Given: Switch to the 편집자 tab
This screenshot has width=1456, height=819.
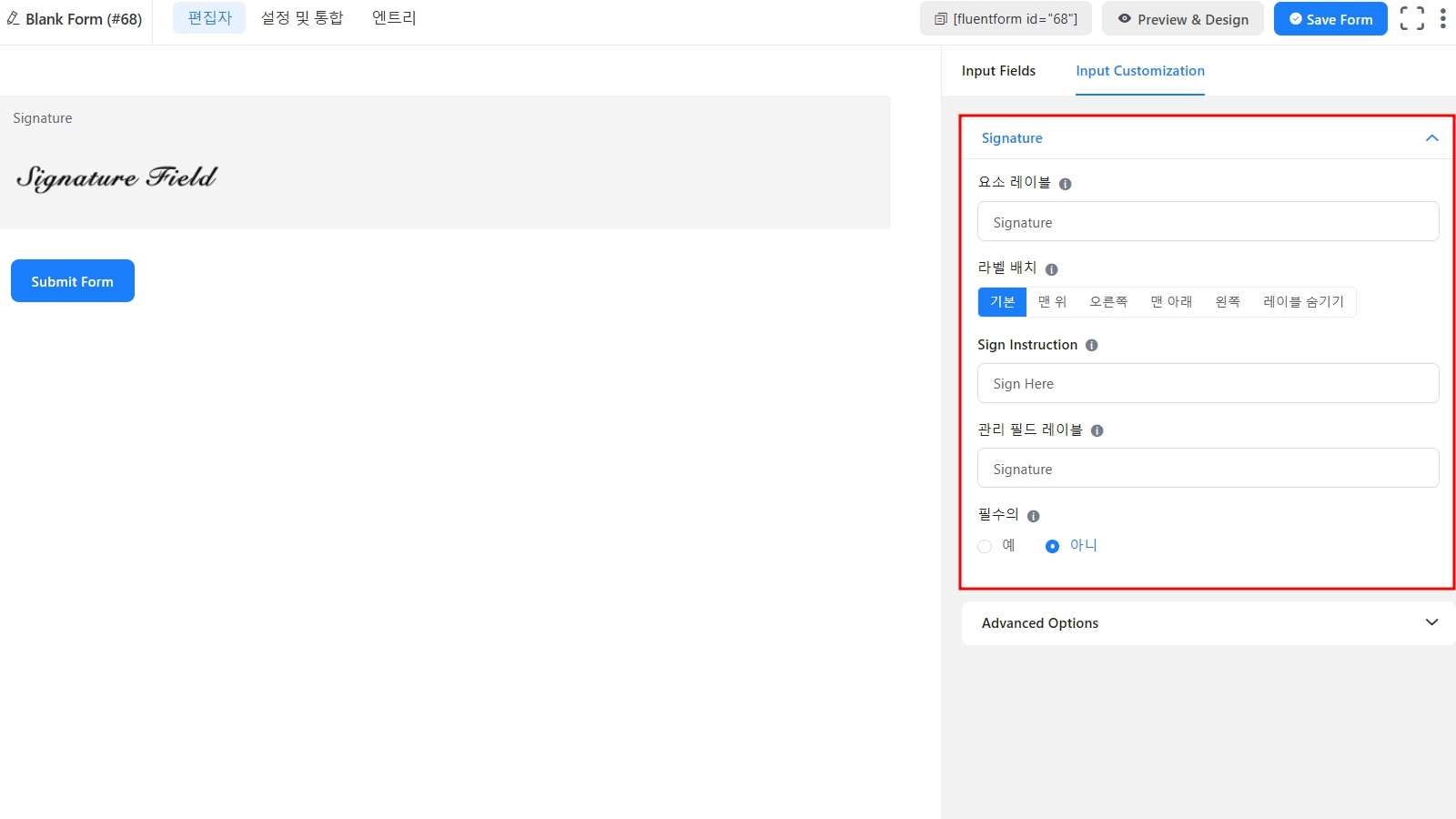Looking at the screenshot, I should pos(209,18).
